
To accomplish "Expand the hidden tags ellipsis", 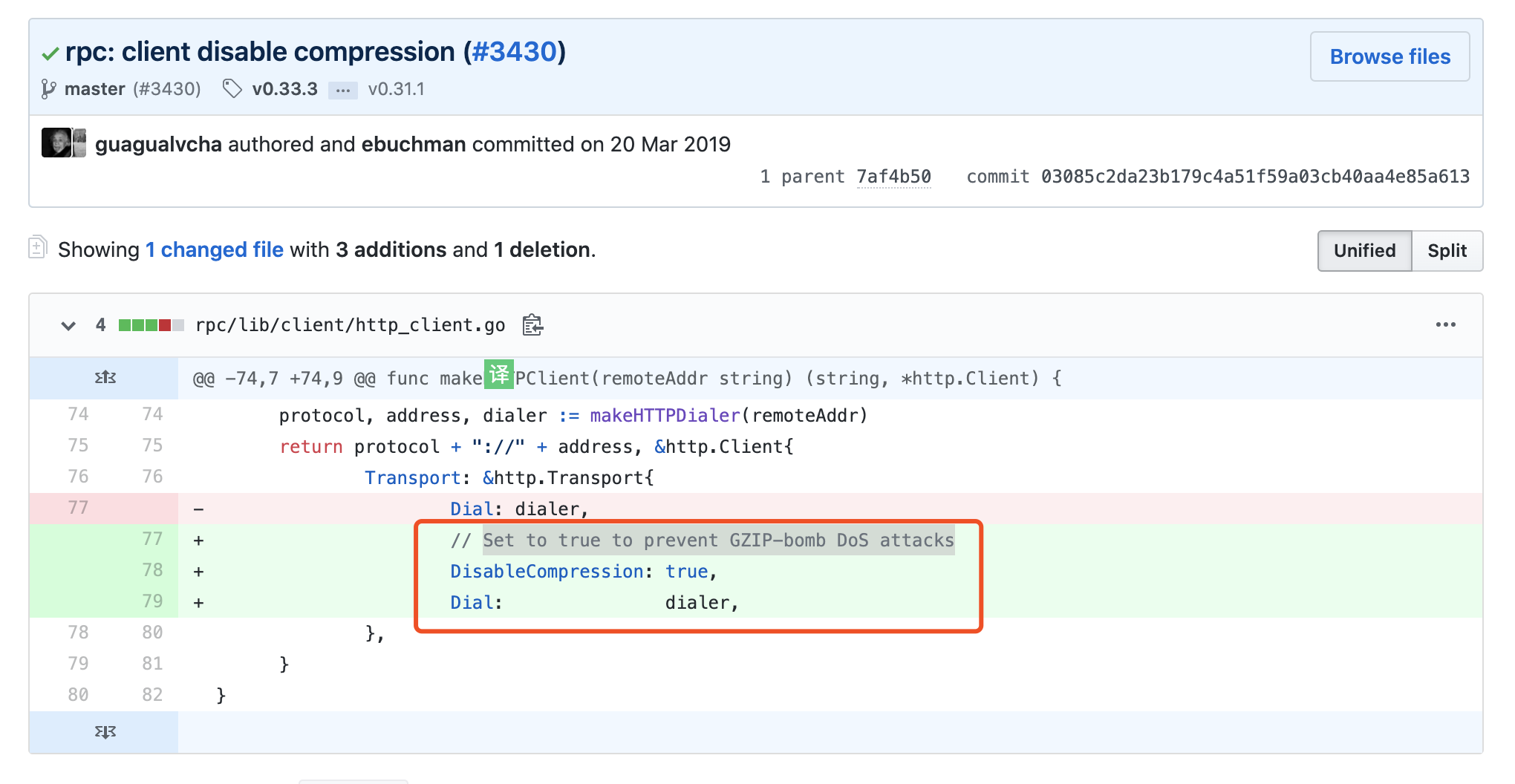I will click(342, 90).
